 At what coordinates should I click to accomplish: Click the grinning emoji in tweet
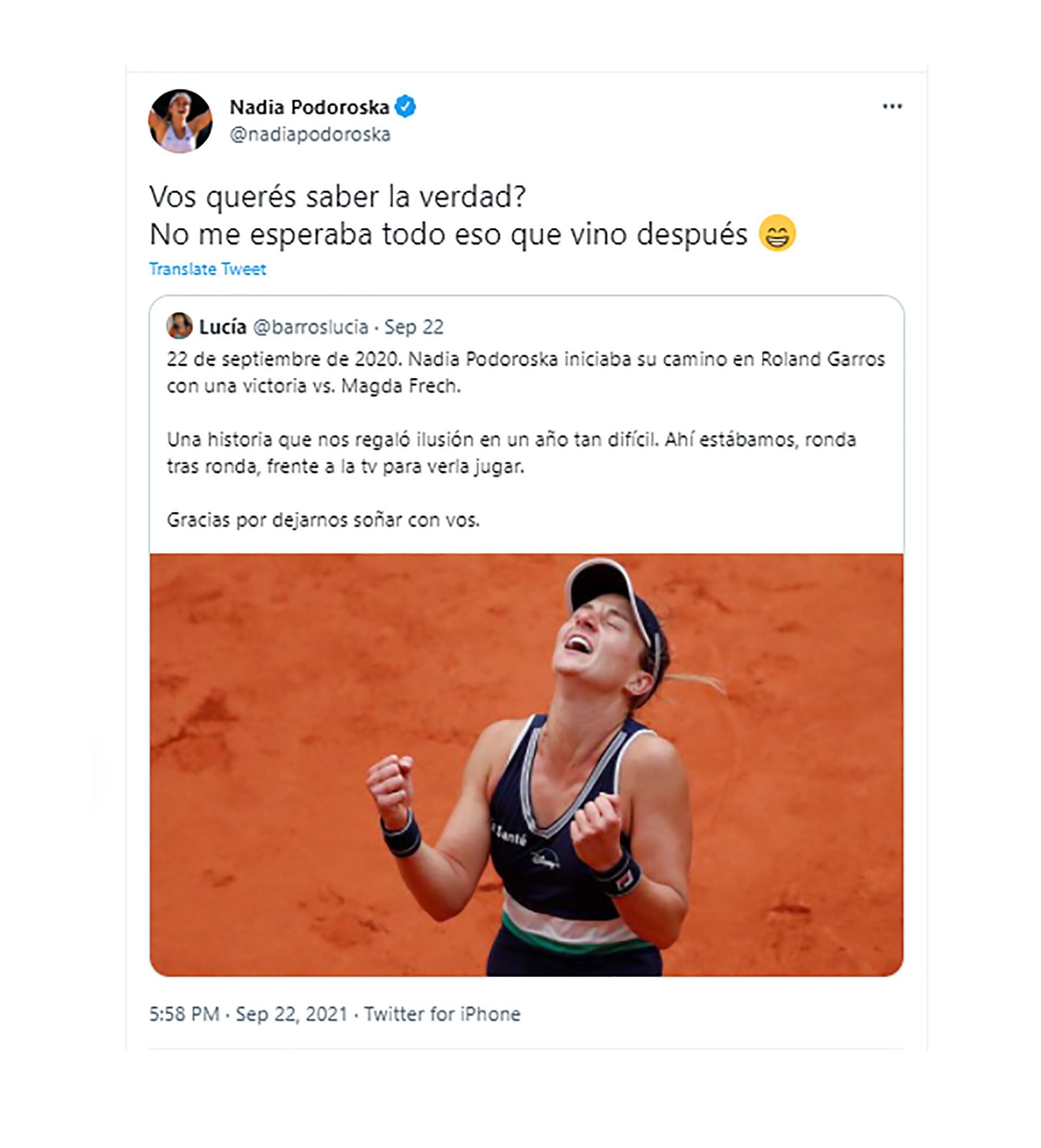coord(777,233)
